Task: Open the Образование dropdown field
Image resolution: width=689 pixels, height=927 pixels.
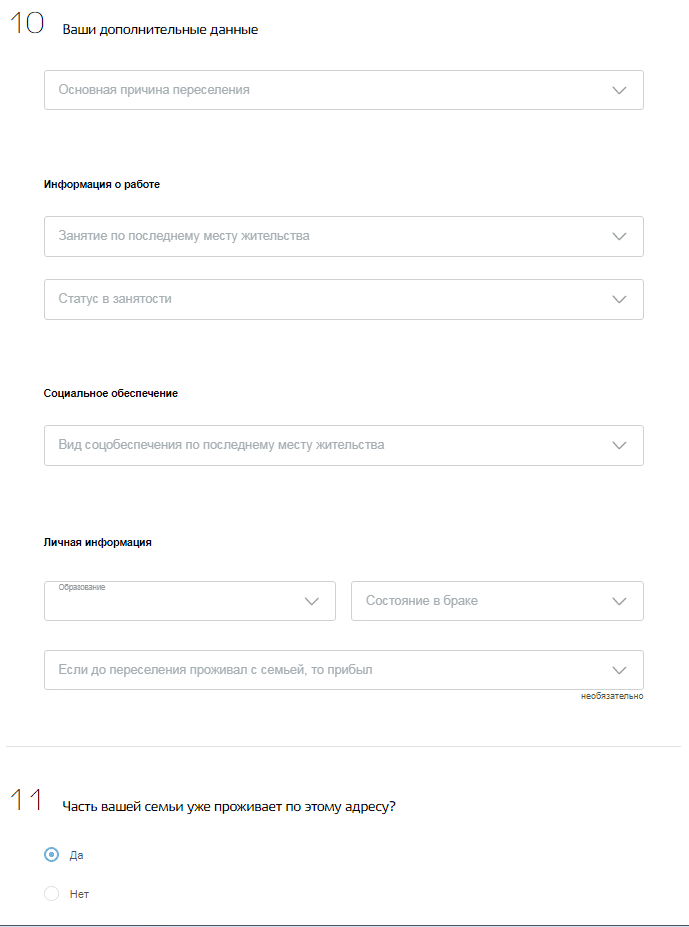Action: [x=190, y=601]
